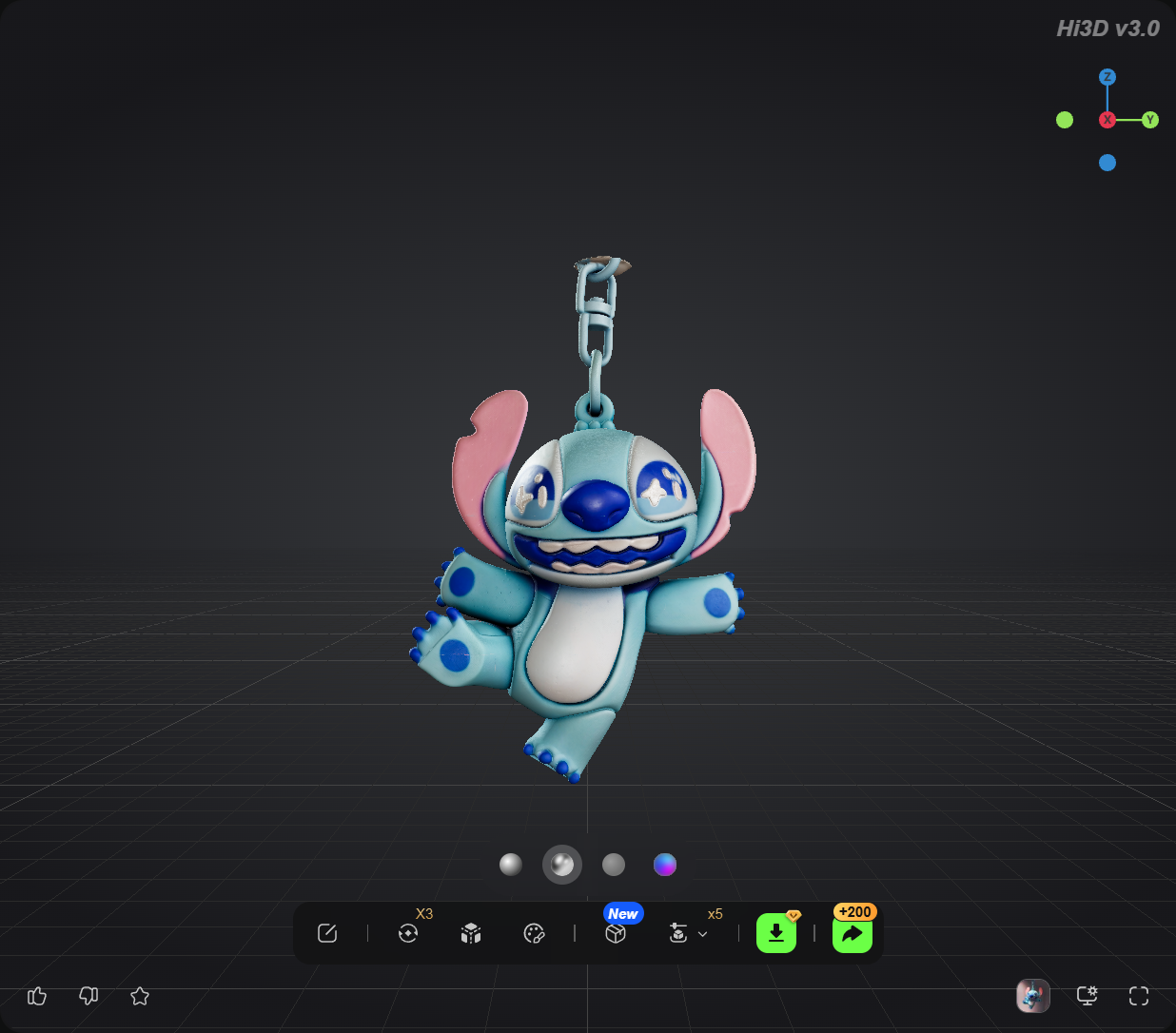Give the model a thumbs up
Viewport: 1176px width, 1033px height.
[37, 996]
